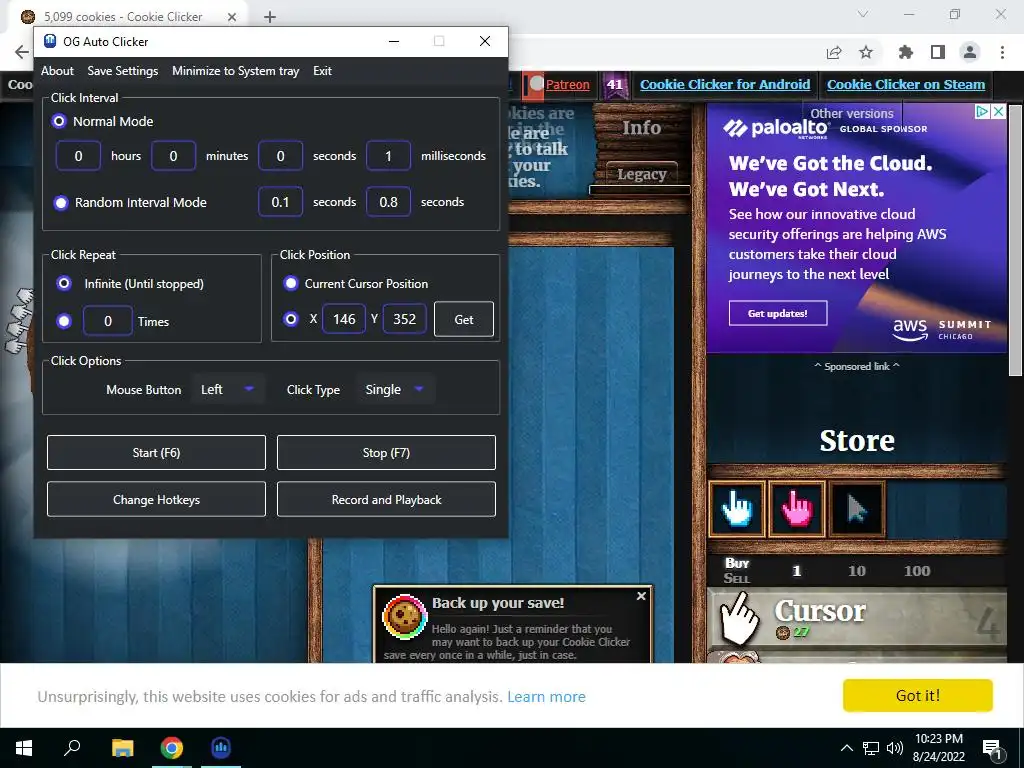Open Change Hotkeys dialog
Screen dimensions: 1024x768
pyautogui.click(x=156, y=500)
